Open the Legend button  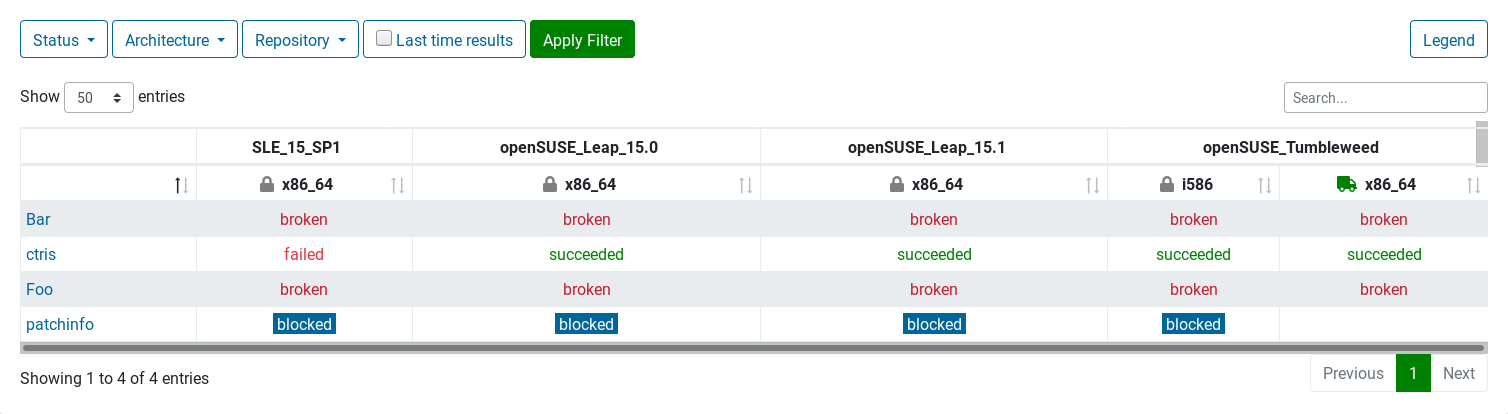click(x=1448, y=40)
